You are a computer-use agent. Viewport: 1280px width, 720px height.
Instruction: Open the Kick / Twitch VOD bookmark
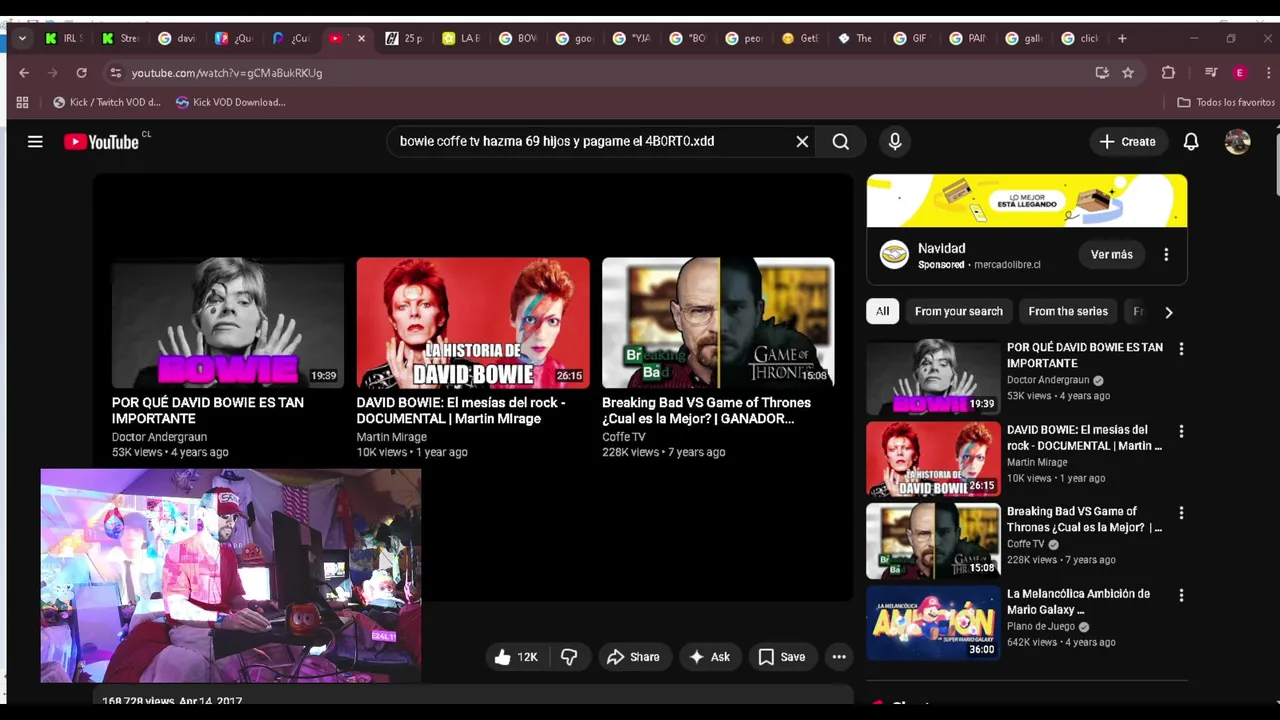(107, 102)
